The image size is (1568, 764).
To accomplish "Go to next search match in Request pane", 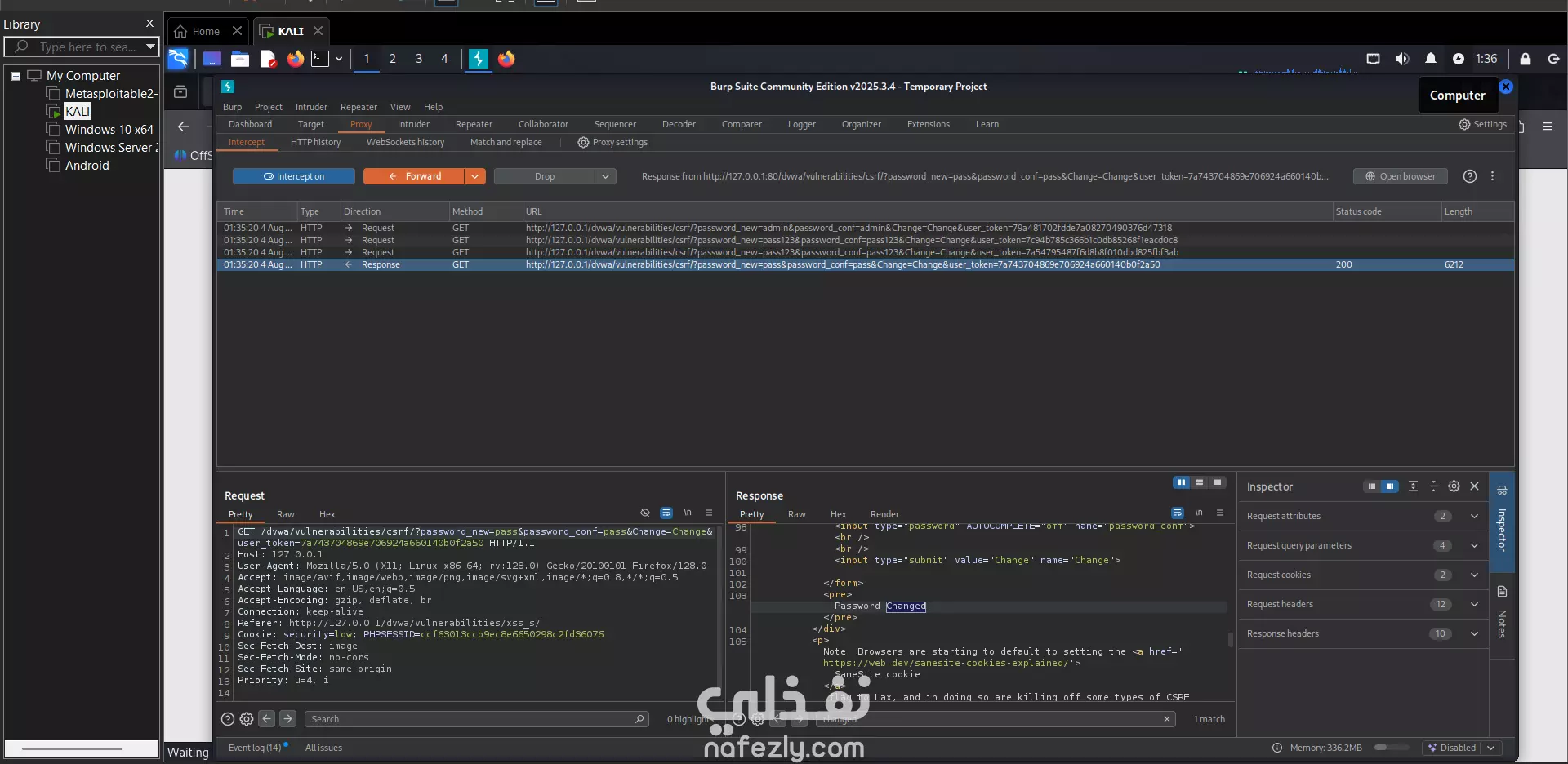I will 287,719.
